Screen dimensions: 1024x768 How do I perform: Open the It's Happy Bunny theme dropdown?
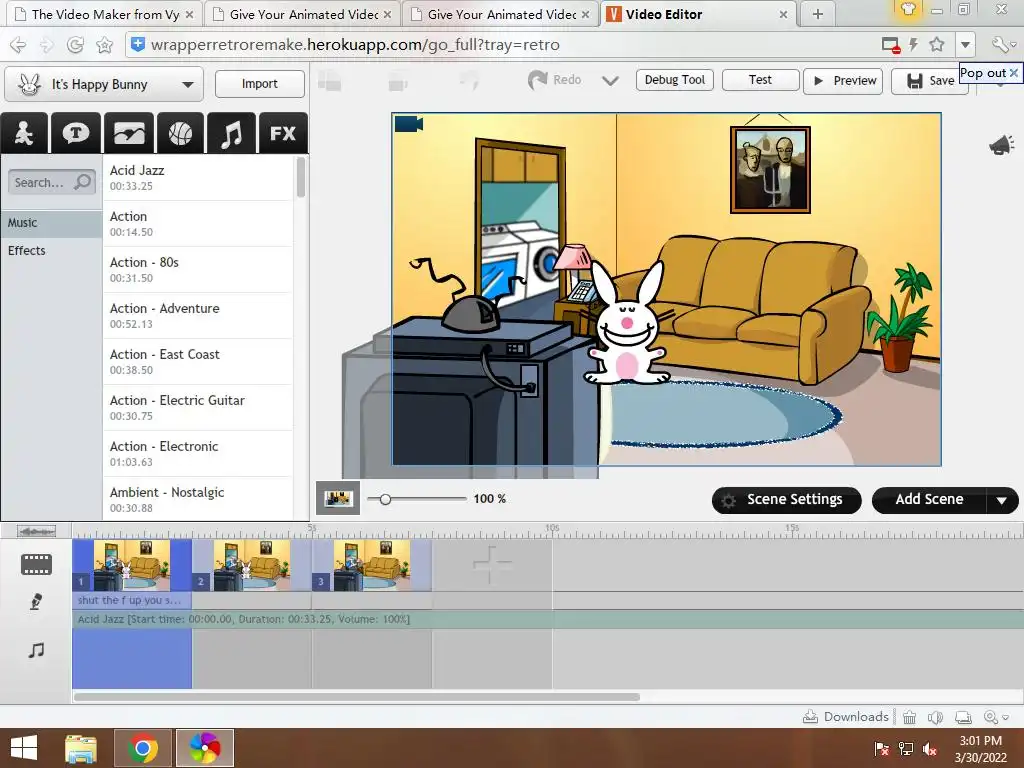pos(104,84)
